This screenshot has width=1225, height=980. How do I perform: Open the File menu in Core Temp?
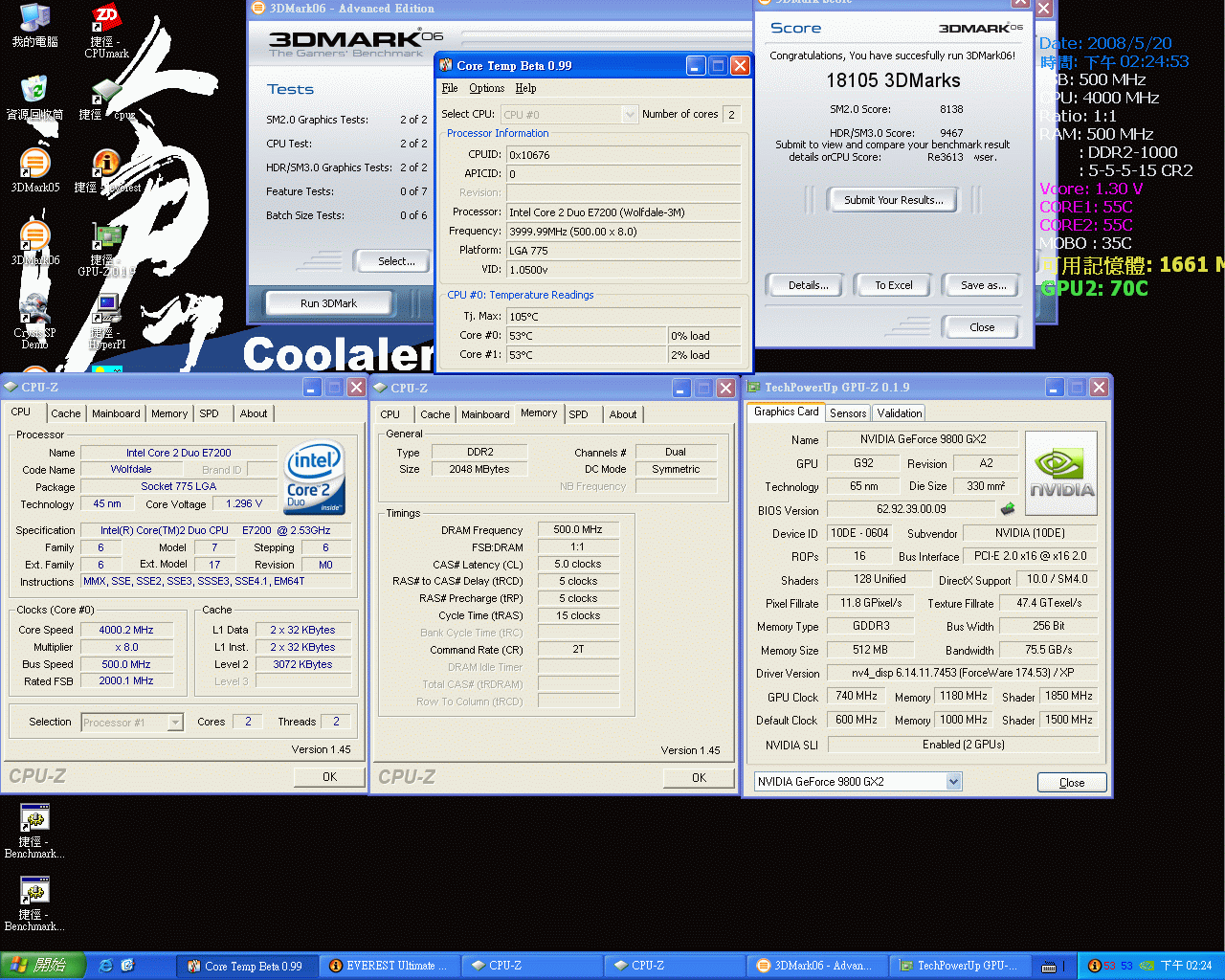pyautogui.click(x=450, y=88)
